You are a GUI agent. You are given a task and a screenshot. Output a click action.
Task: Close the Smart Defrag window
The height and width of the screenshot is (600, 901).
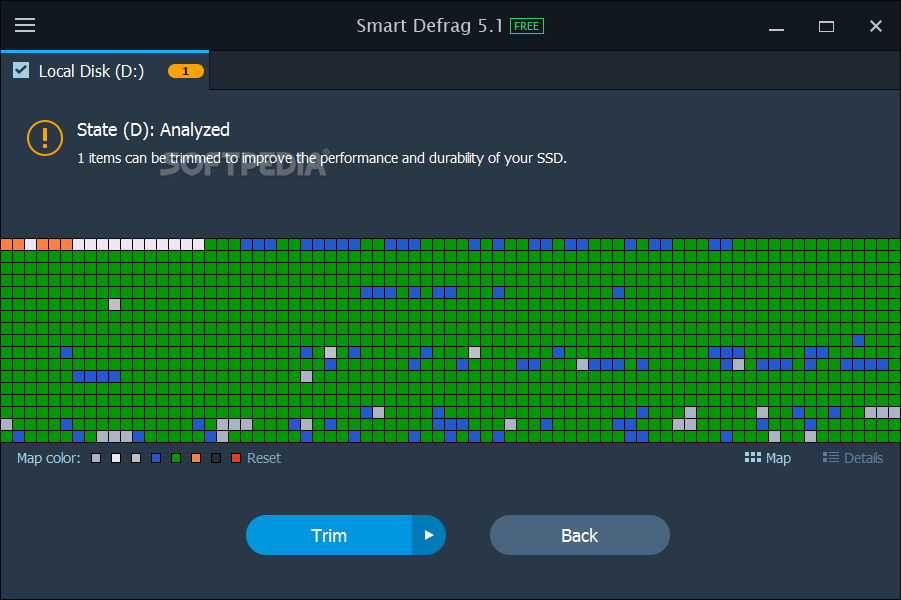coord(876,26)
